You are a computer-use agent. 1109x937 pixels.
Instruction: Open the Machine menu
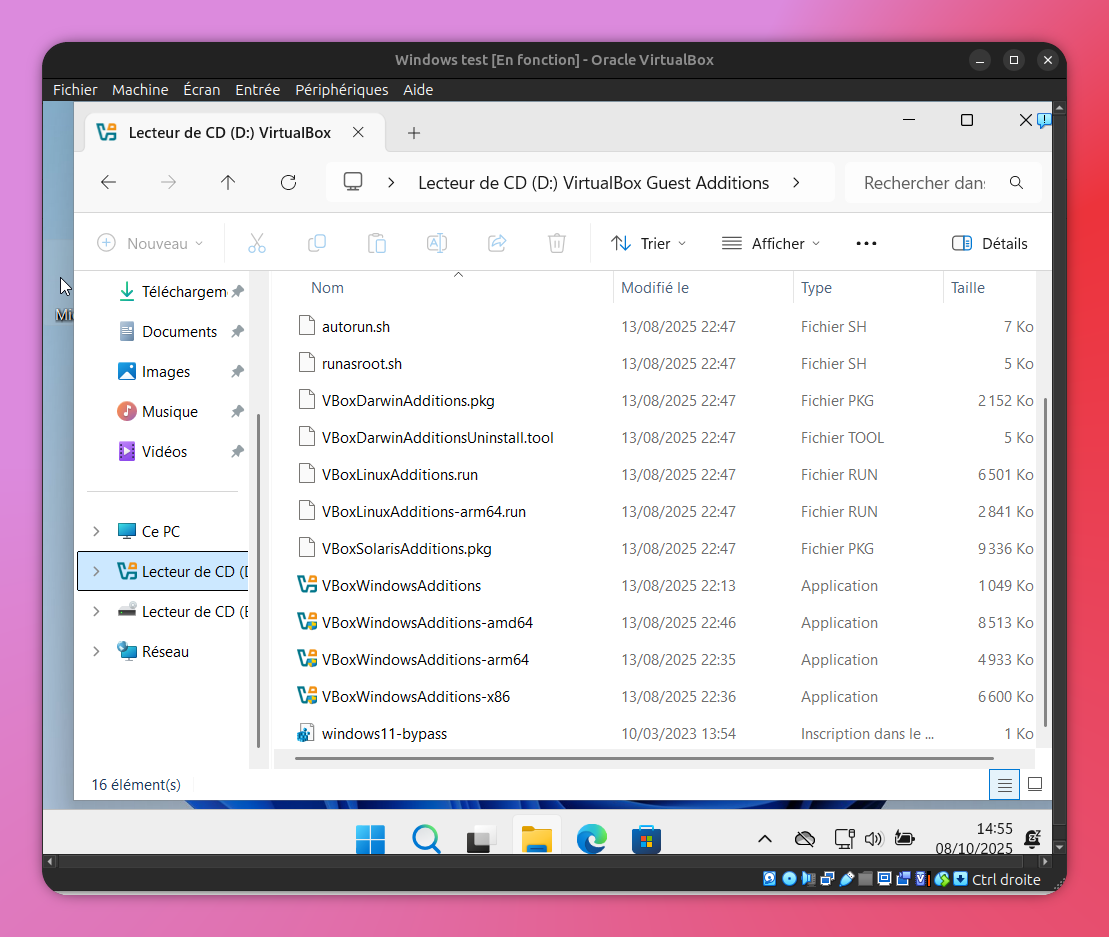pyautogui.click(x=140, y=89)
